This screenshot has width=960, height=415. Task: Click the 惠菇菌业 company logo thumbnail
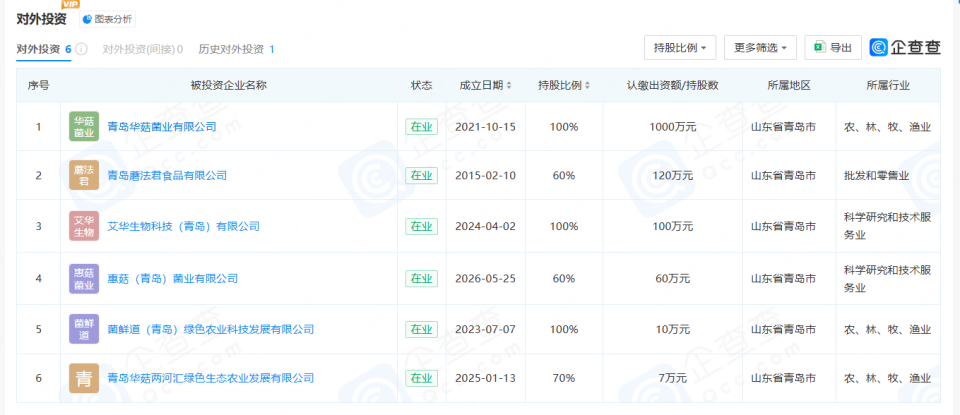coord(84,279)
